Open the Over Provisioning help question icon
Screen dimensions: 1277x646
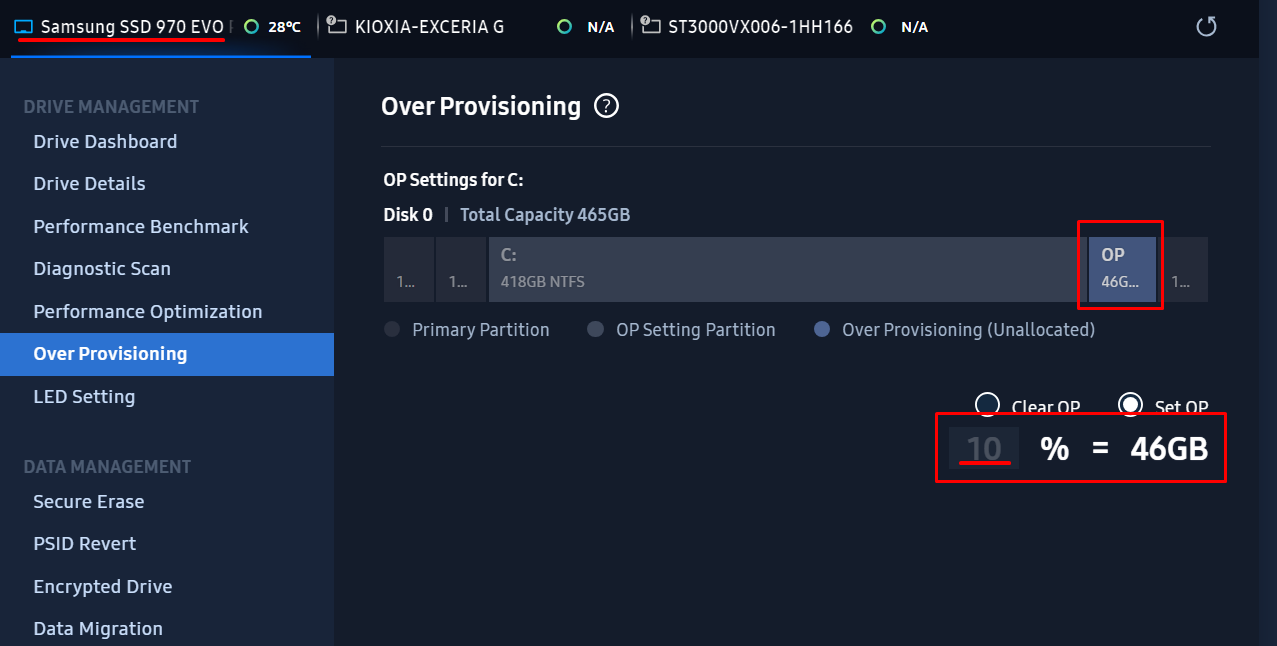[x=606, y=106]
